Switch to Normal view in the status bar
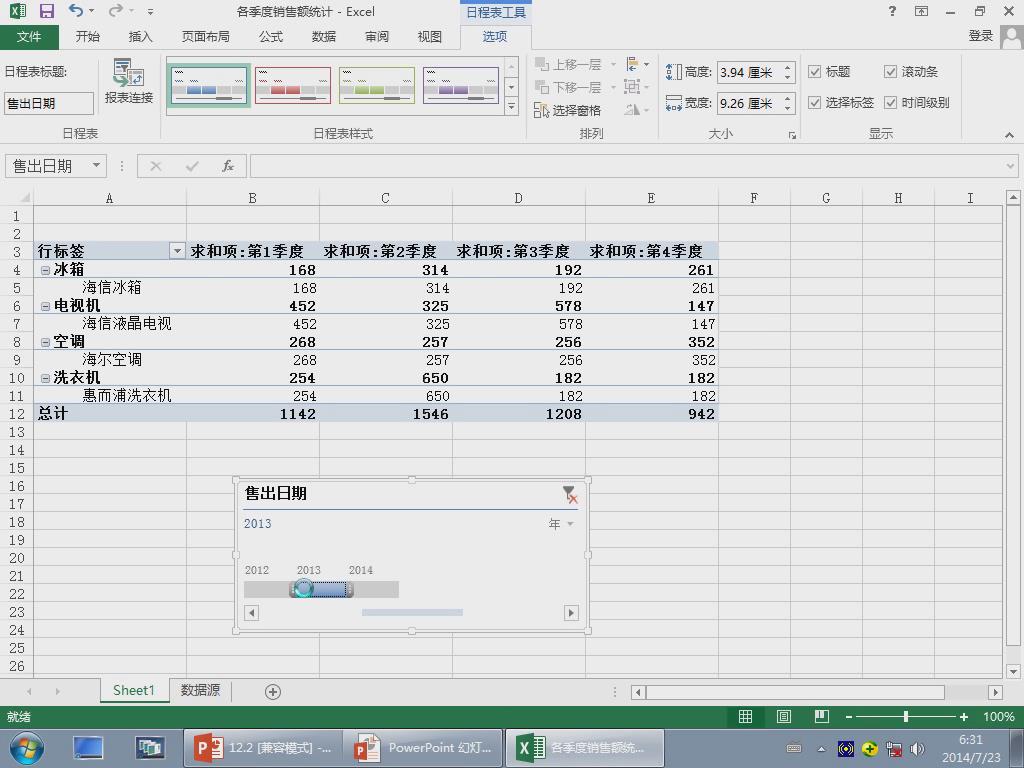Screen dimensions: 1024x768 point(745,716)
